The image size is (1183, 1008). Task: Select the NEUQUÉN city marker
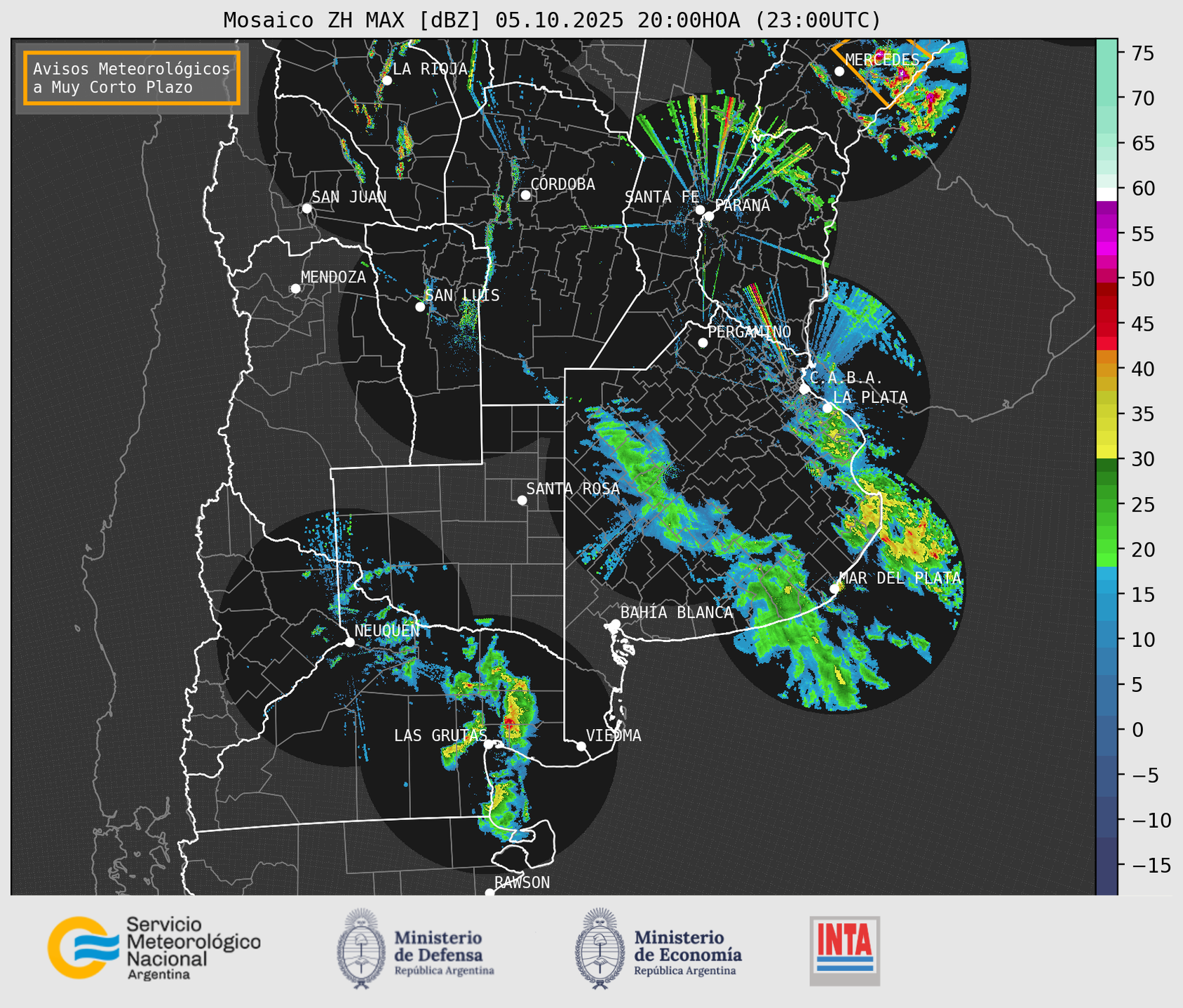click(349, 642)
